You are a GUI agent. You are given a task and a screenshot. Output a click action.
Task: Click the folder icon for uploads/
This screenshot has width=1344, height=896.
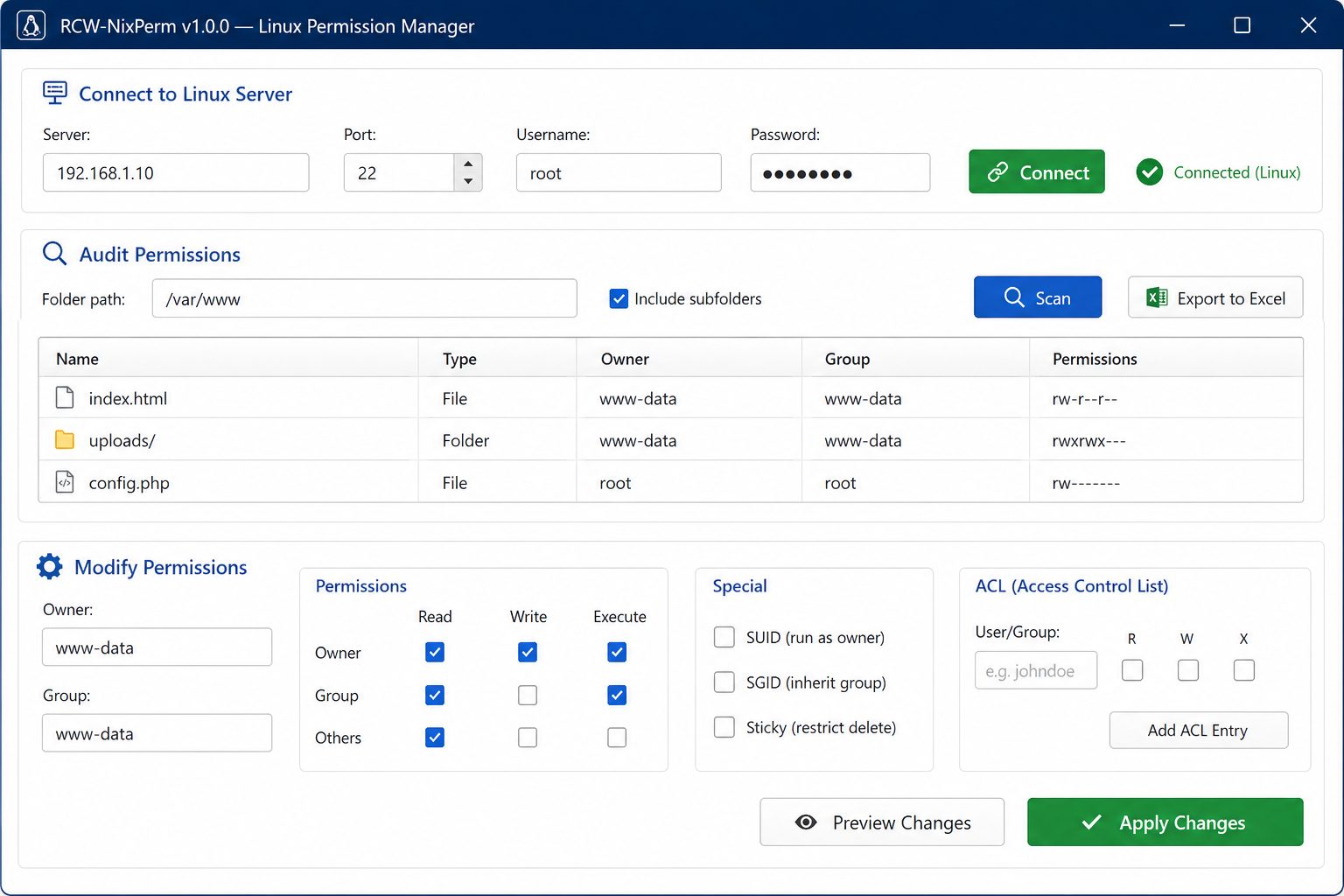point(65,440)
